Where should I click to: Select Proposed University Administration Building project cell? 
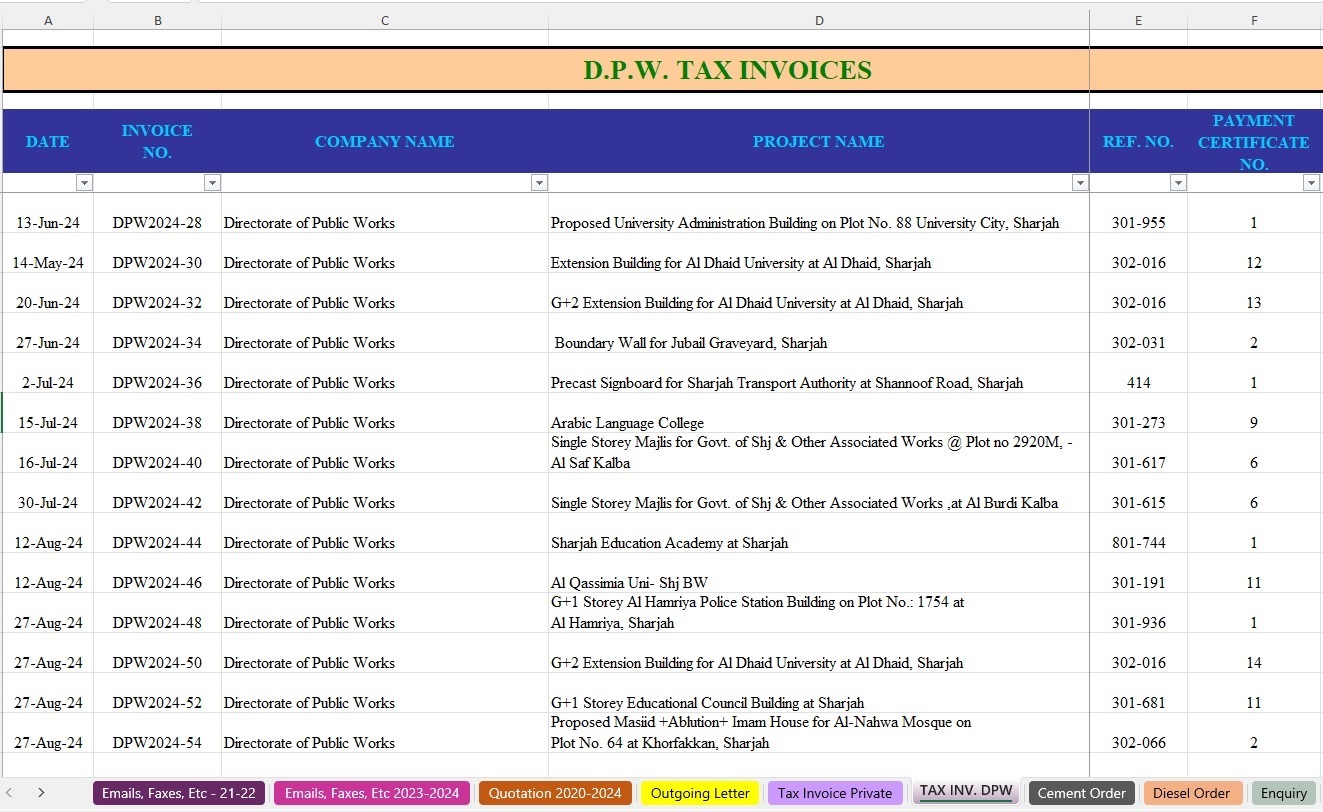[819, 214]
